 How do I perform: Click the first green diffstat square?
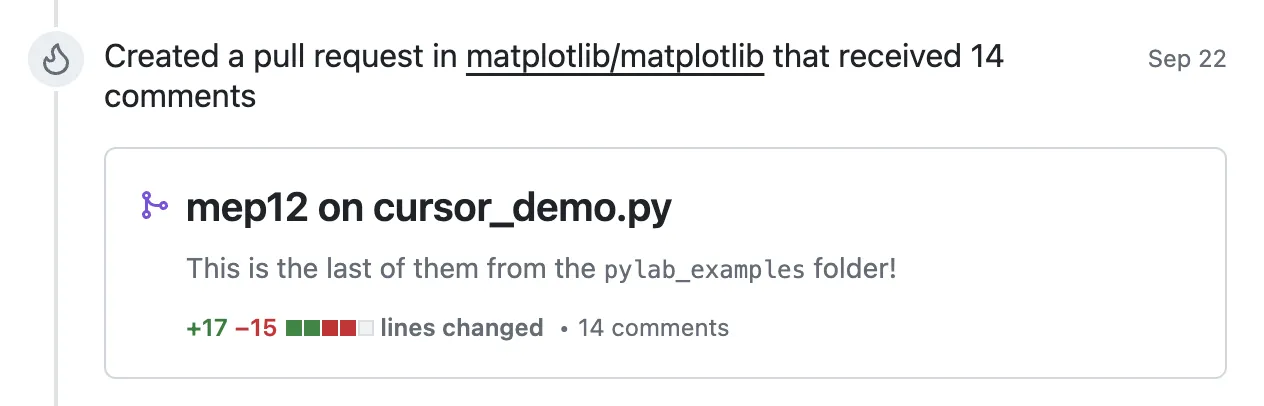(x=294, y=327)
